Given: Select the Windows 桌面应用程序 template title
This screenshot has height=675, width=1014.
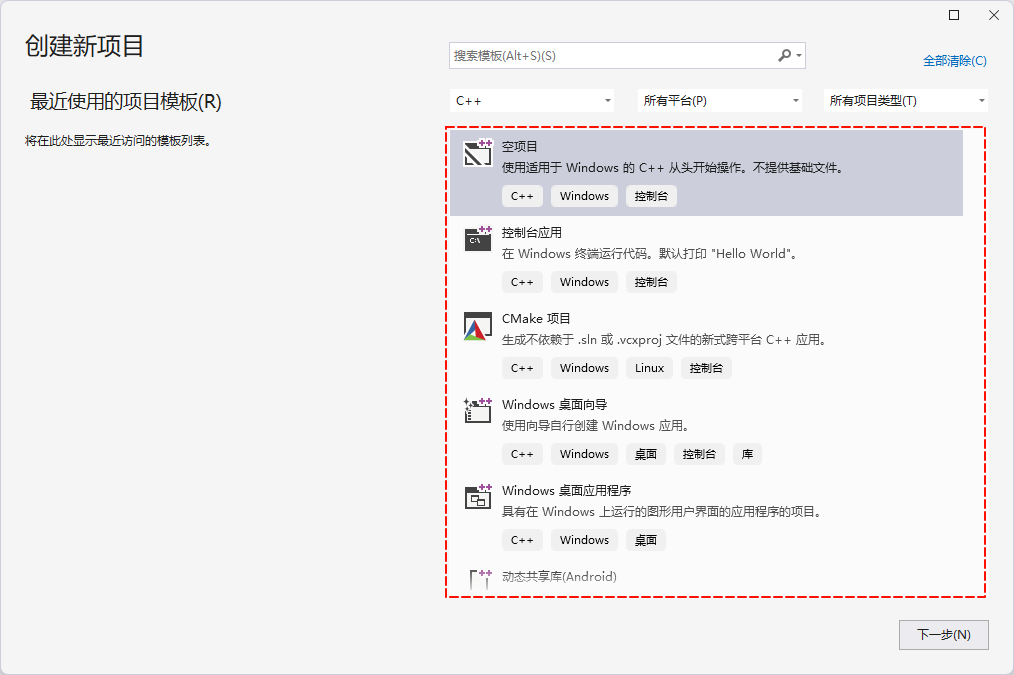Looking at the screenshot, I should click(566, 490).
